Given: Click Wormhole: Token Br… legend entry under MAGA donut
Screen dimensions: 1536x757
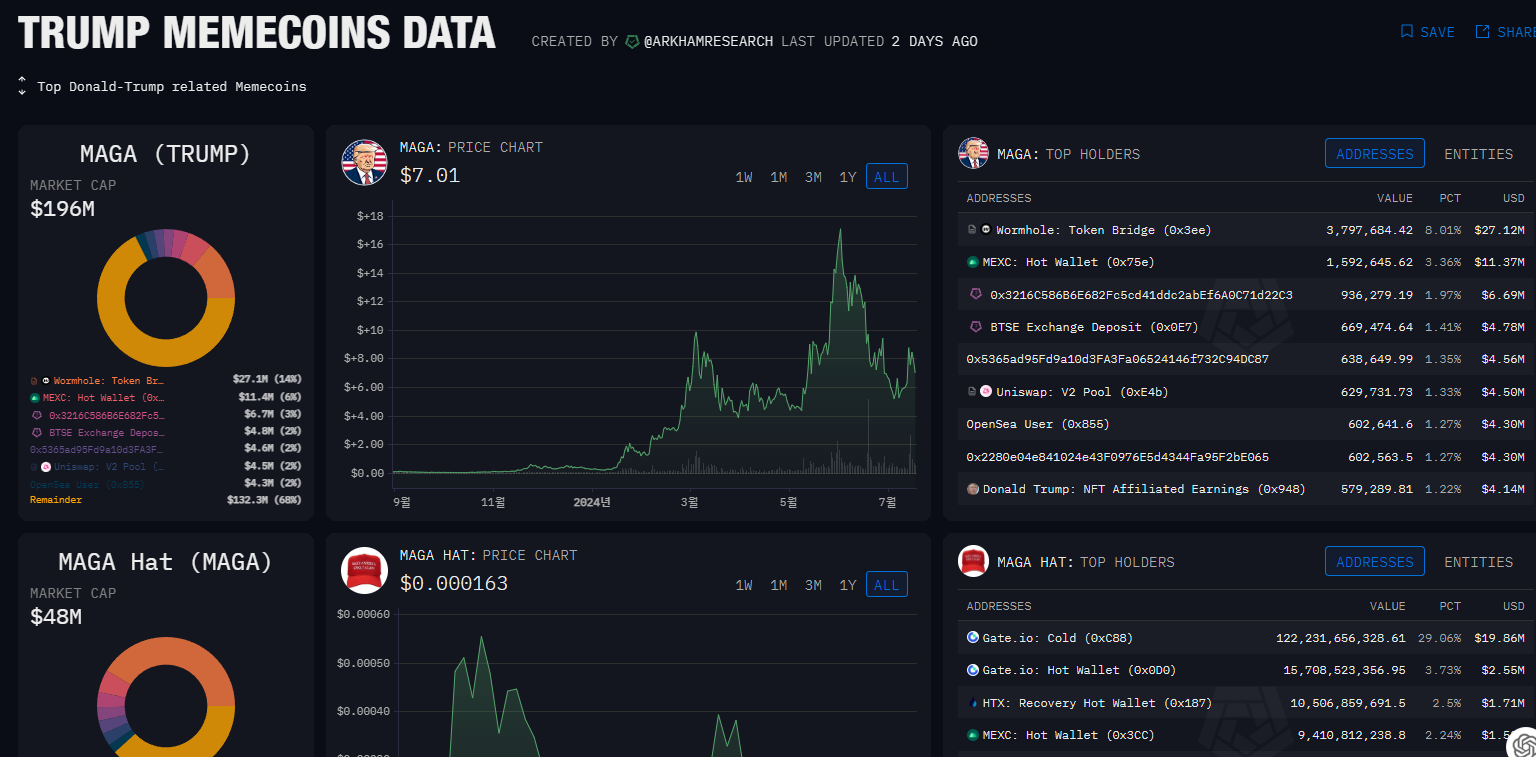Looking at the screenshot, I should (109, 380).
